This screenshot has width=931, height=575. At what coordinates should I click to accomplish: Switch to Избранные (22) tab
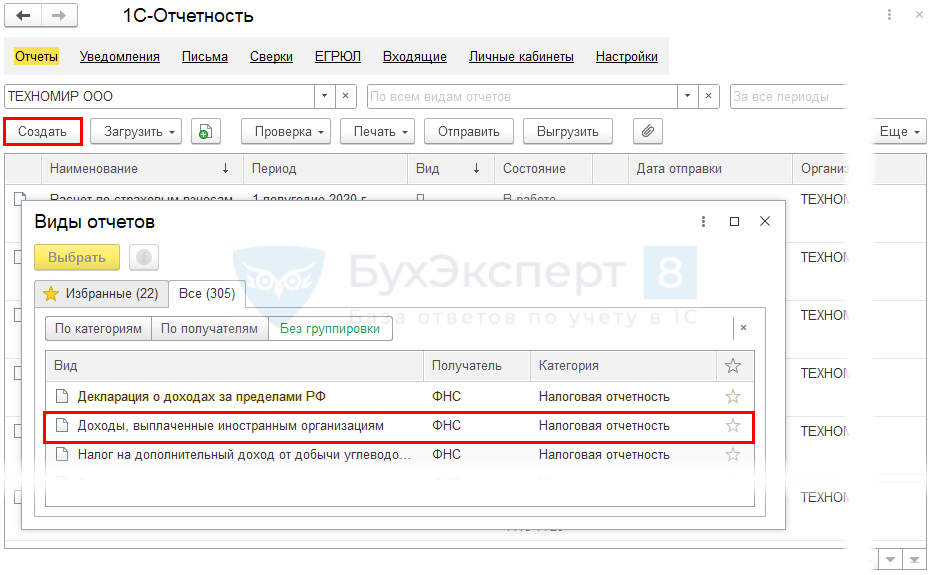point(102,293)
